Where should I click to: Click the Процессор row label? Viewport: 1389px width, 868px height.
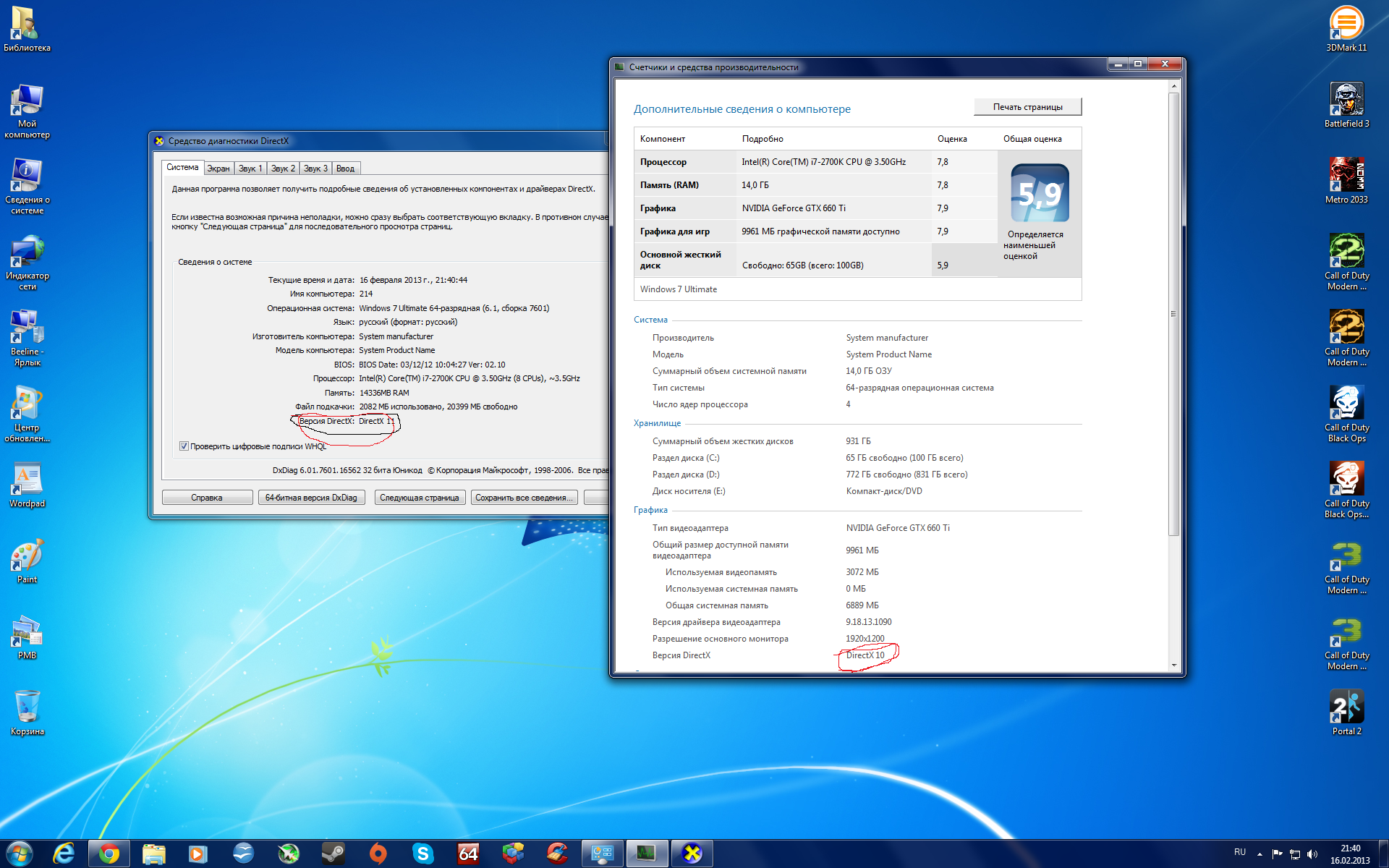(663, 162)
